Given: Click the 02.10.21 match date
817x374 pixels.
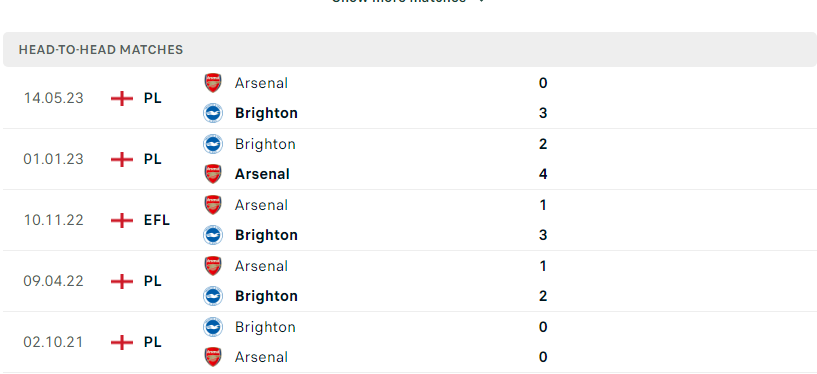Looking at the screenshot, I should click(53, 342).
